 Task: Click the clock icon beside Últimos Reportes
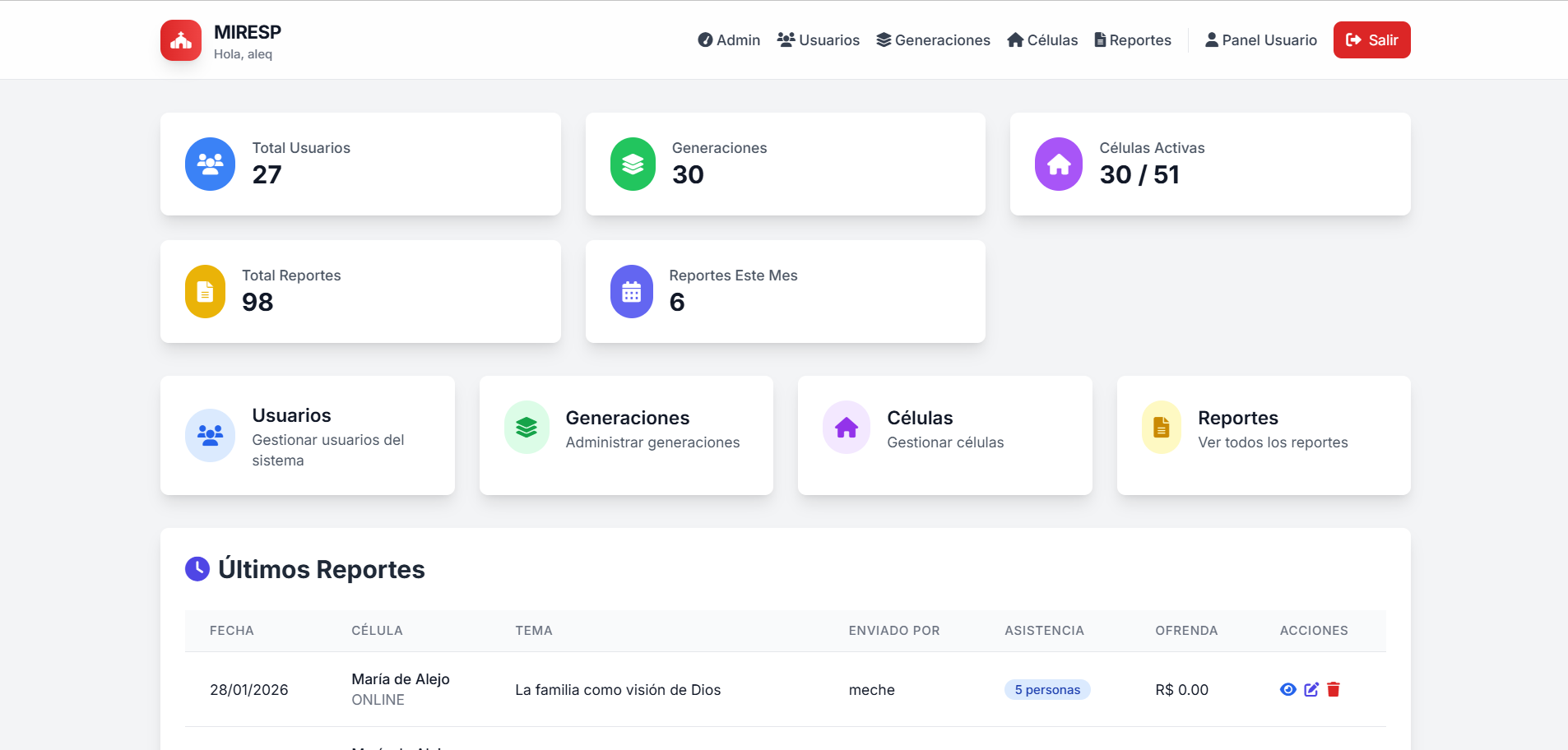click(x=197, y=568)
